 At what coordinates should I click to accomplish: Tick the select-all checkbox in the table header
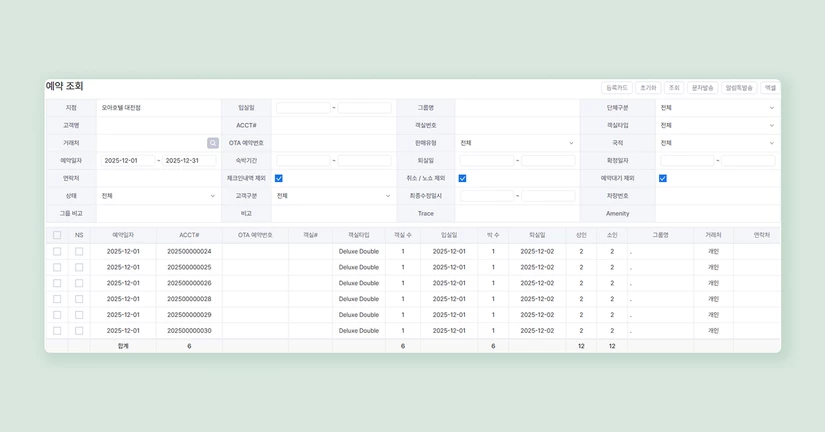click(x=57, y=235)
